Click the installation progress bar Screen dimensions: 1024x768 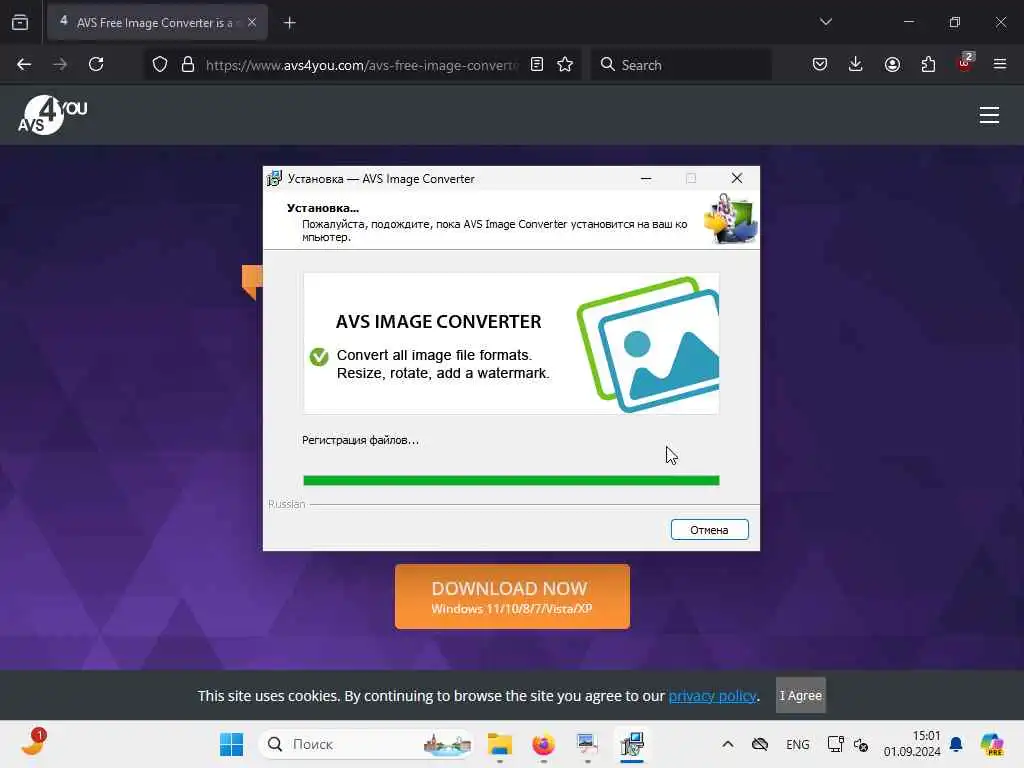(x=511, y=481)
